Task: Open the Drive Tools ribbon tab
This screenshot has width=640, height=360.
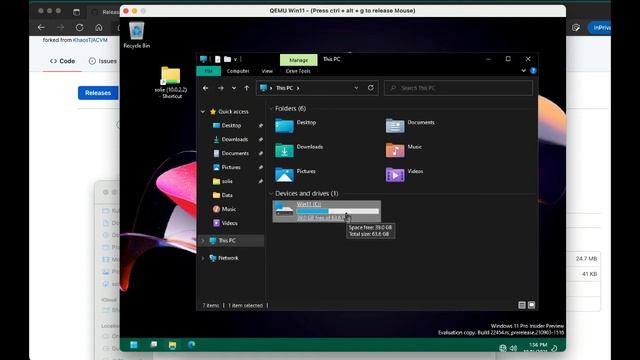Action: click(x=298, y=71)
